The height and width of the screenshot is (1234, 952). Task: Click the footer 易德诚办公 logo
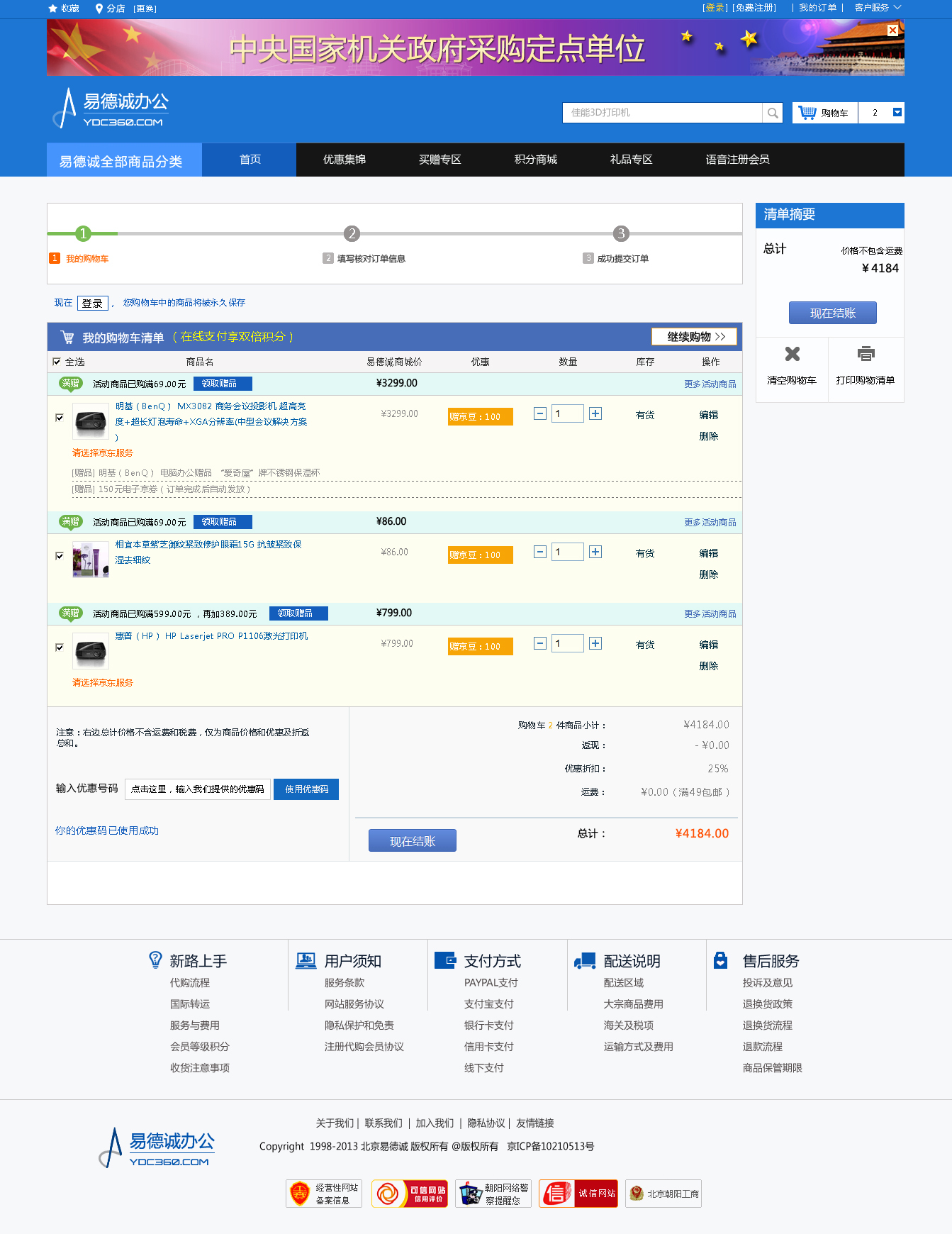[157, 1147]
